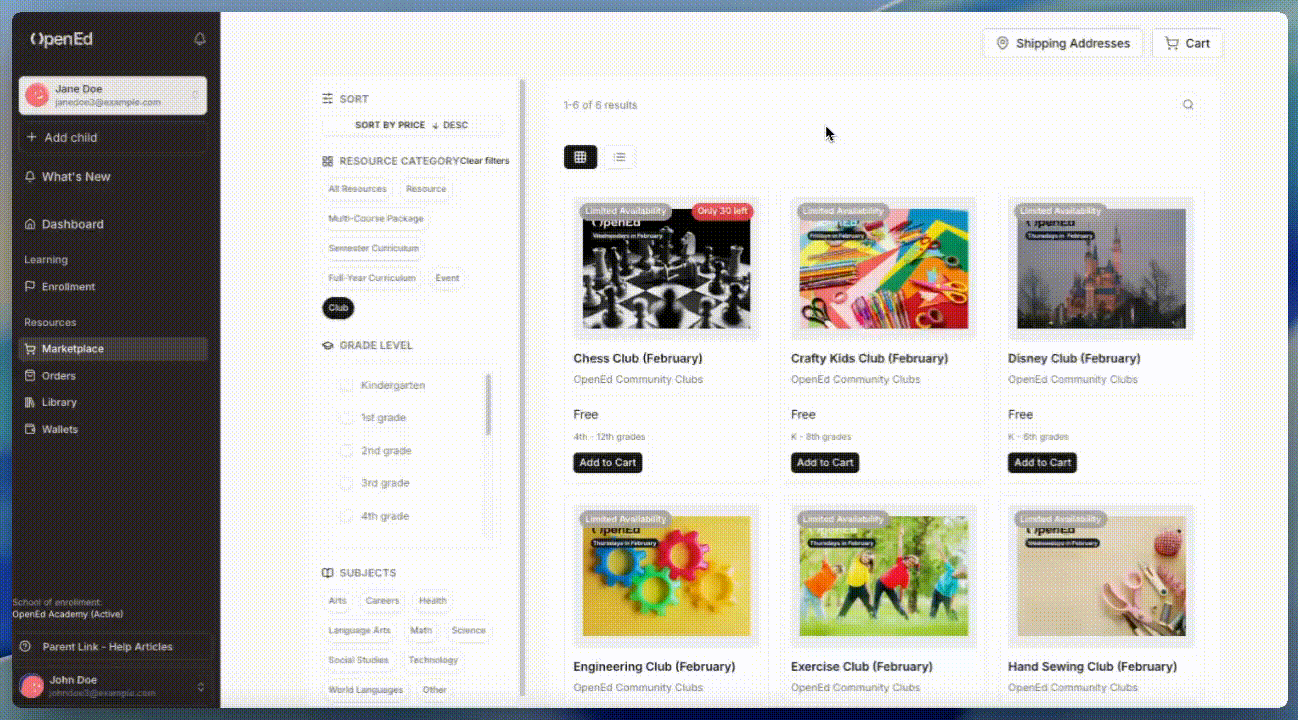Screen dimensions: 1298x720
Task: Open the Wallets page
Action: tap(59, 429)
